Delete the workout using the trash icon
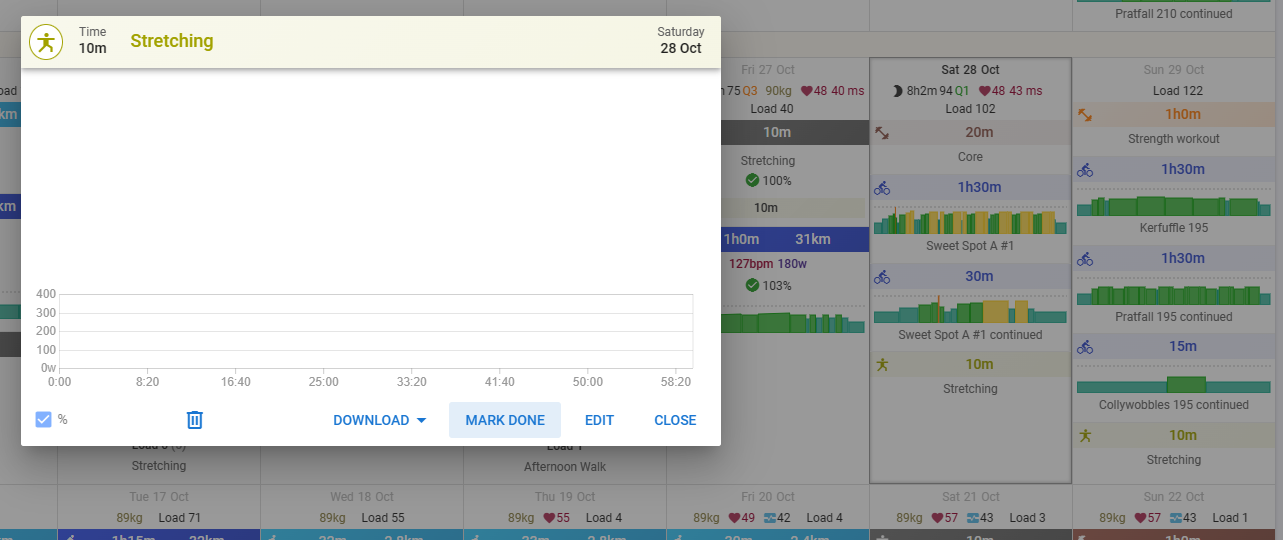Image resolution: width=1283 pixels, height=540 pixels. [195, 420]
